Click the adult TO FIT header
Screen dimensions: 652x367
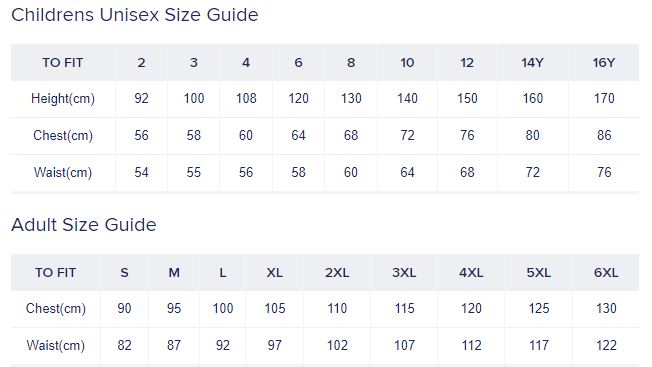[55, 273]
